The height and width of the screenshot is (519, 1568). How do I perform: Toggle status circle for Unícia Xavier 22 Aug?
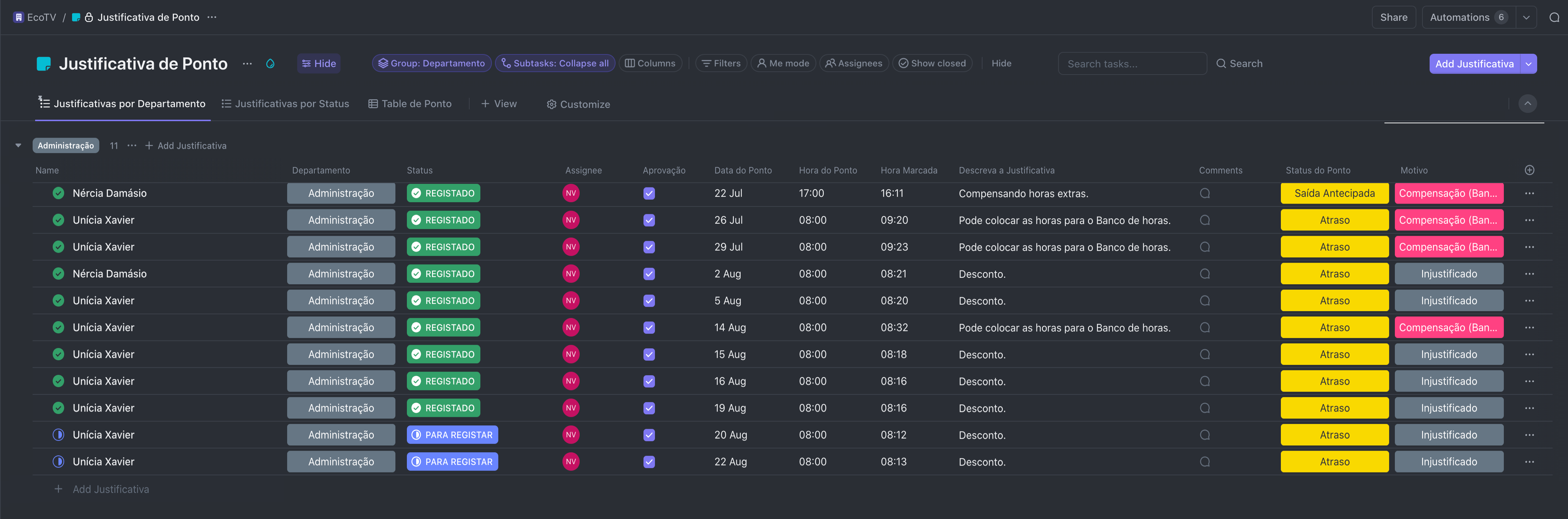click(58, 462)
